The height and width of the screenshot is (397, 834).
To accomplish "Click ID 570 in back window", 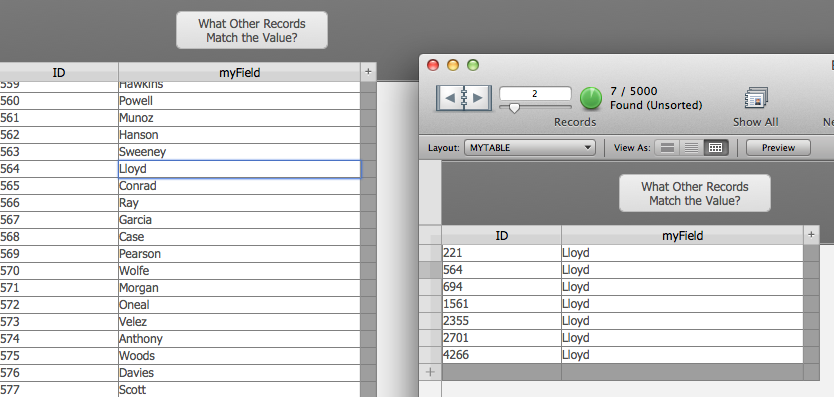I will (x=59, y=271).
